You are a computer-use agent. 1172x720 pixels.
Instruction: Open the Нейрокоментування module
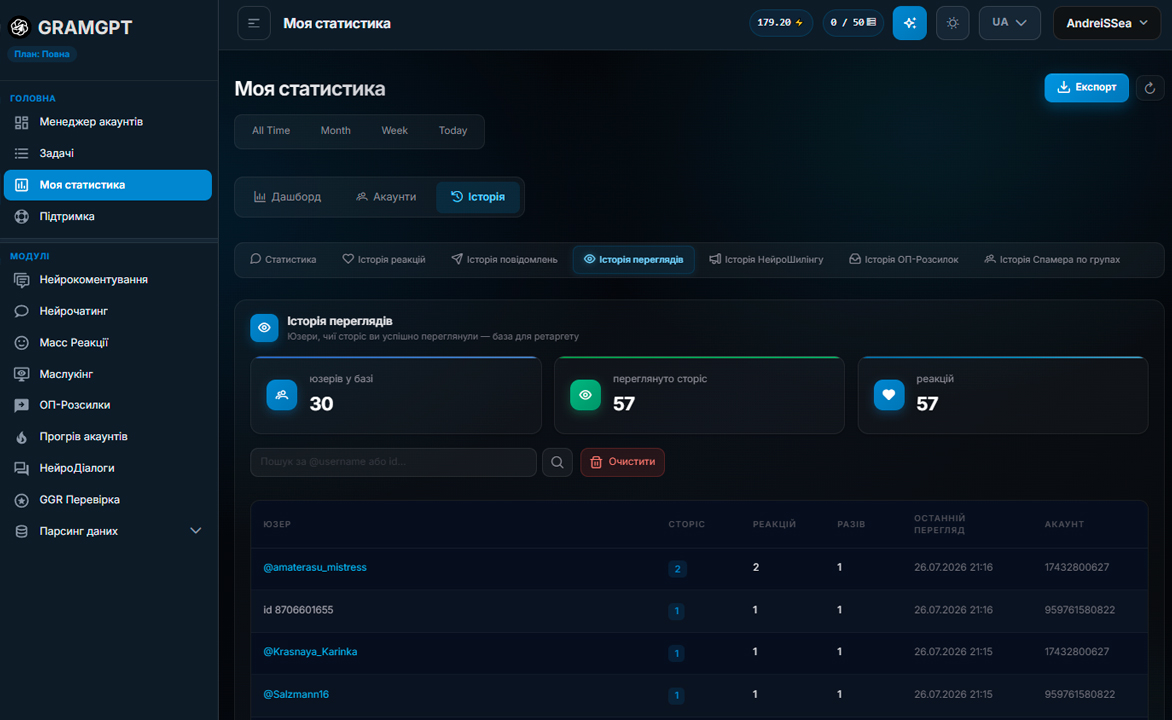[108, 280]
